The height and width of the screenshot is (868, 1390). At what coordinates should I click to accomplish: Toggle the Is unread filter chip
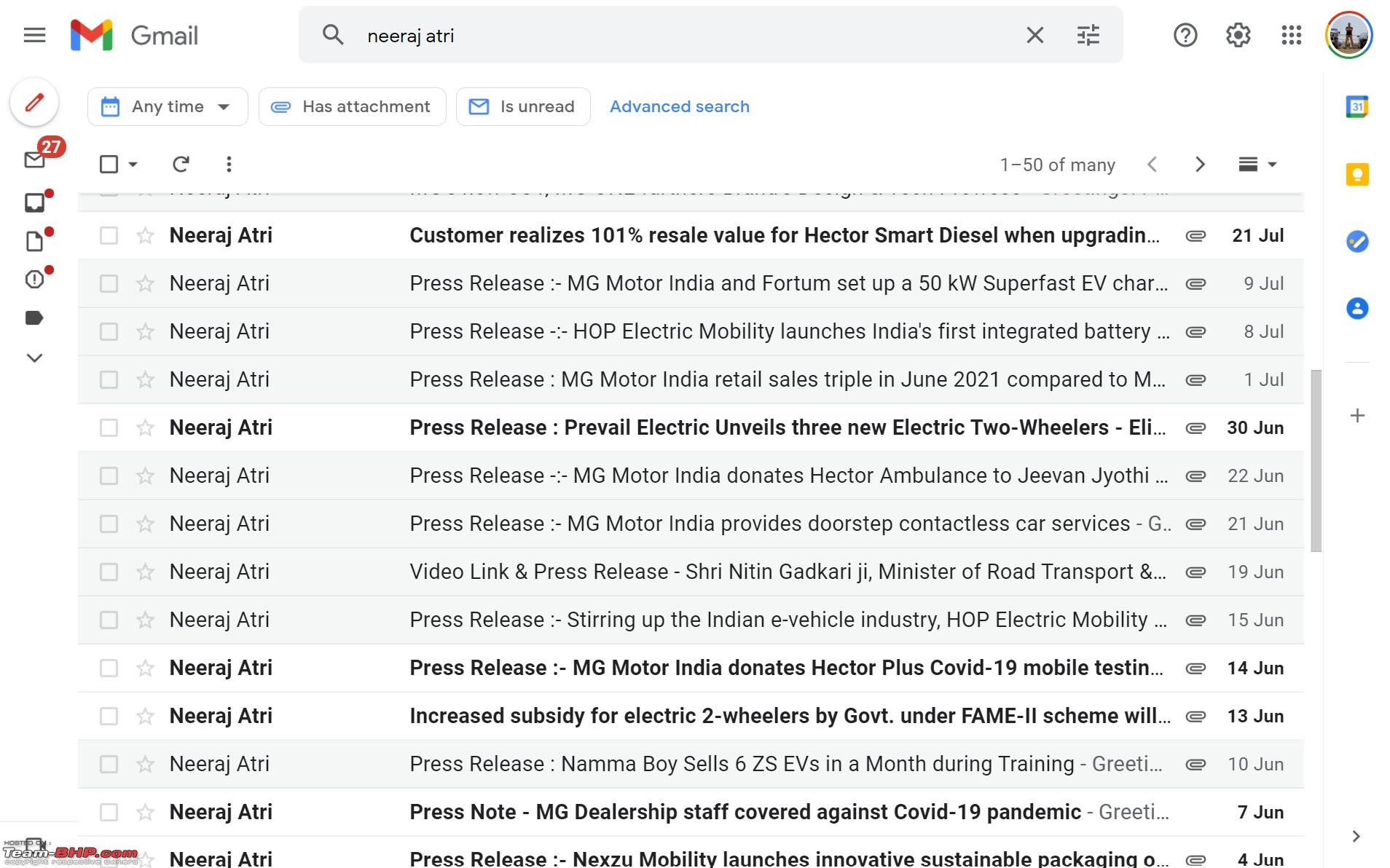click(523, 107)
